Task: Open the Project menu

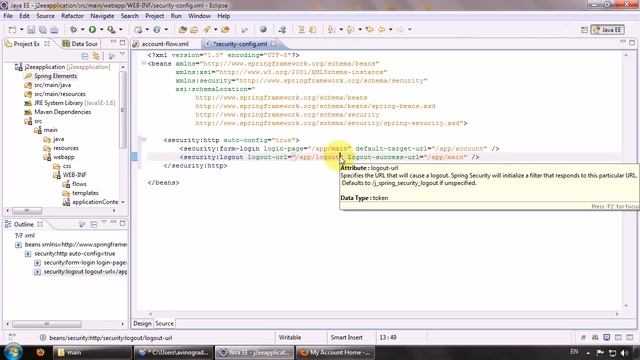Action: [154, 16]
